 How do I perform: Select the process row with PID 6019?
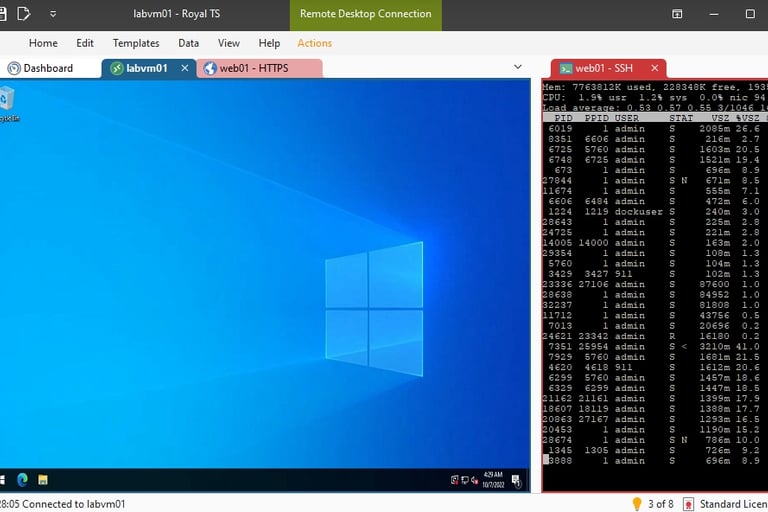655,128
